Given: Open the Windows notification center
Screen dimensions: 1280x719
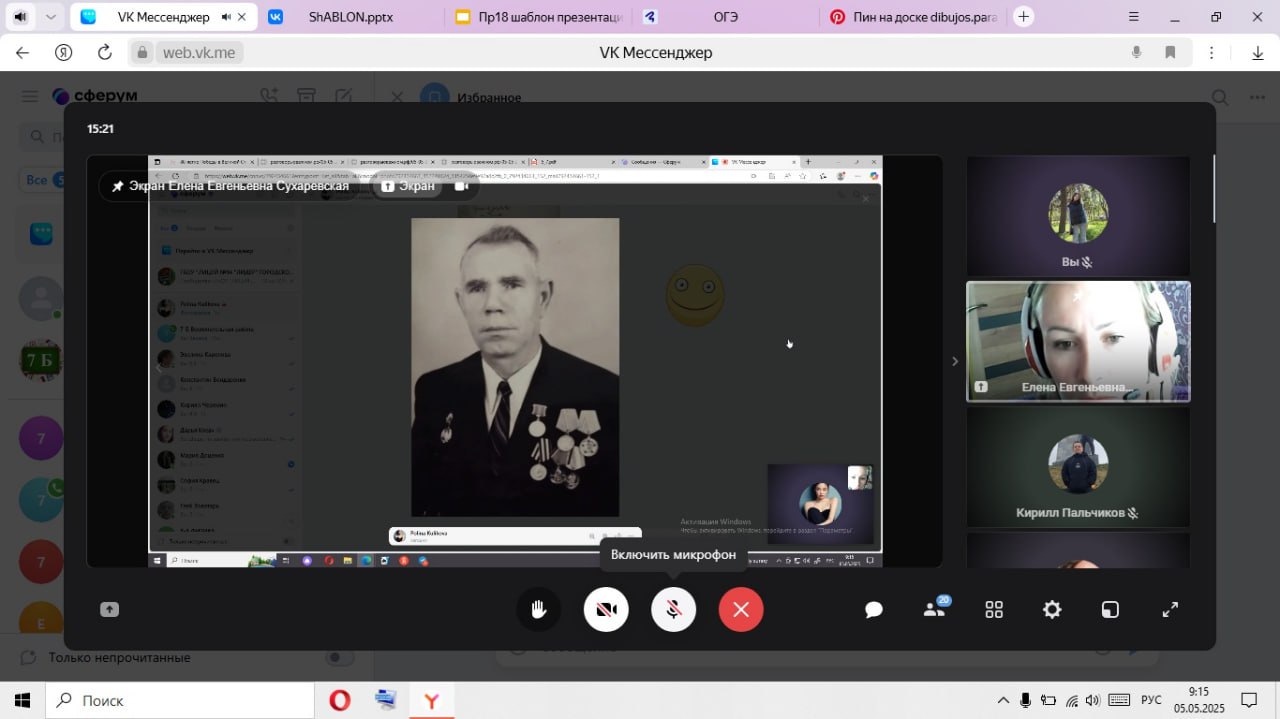Looking at the screenshot, I should coord(1249,700).
